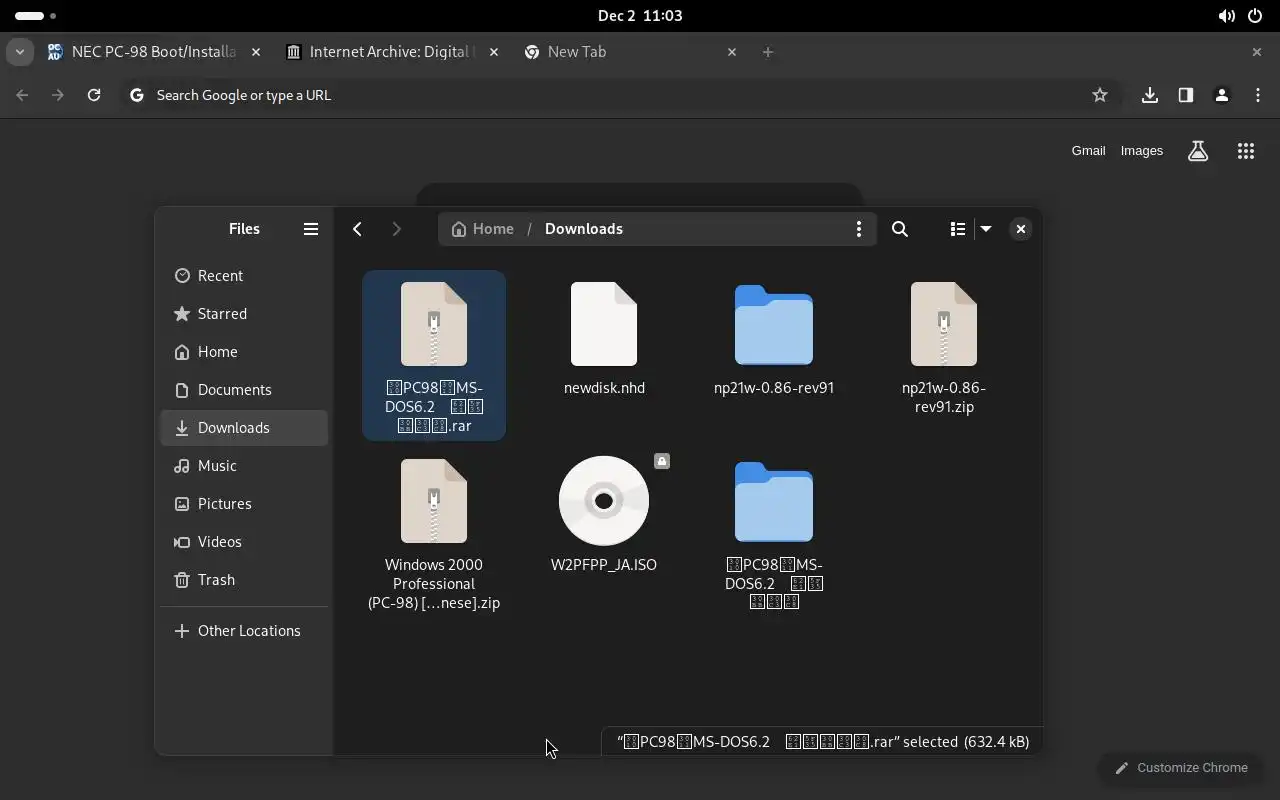Select Windows 2000 Professional zip file
Viewport: 1280px width, 800px height.
click(434, 533)
